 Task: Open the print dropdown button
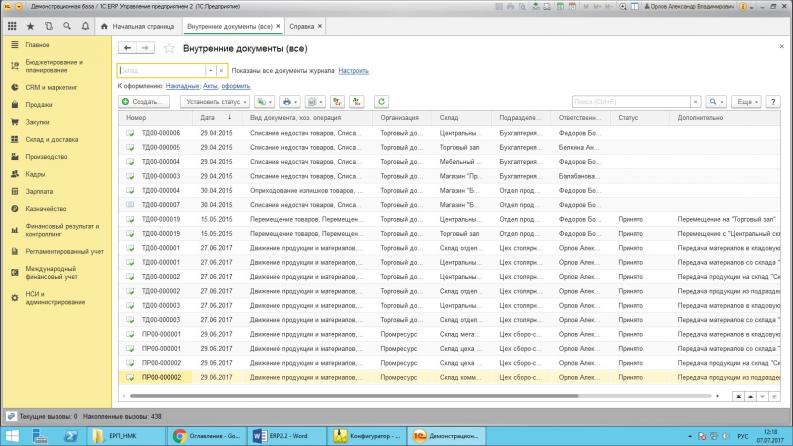[290, 102]
